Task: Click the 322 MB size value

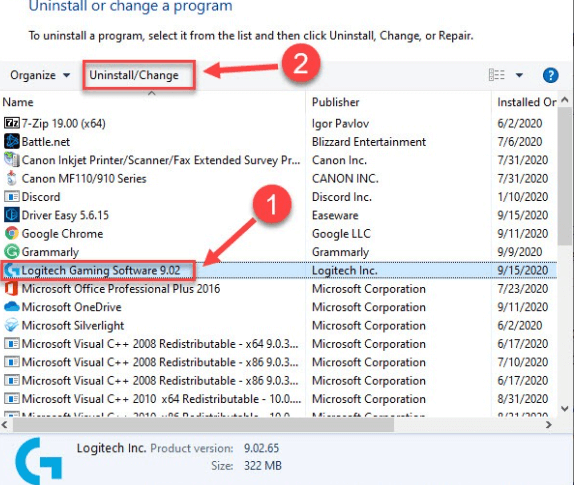Action: coord(263,466)
